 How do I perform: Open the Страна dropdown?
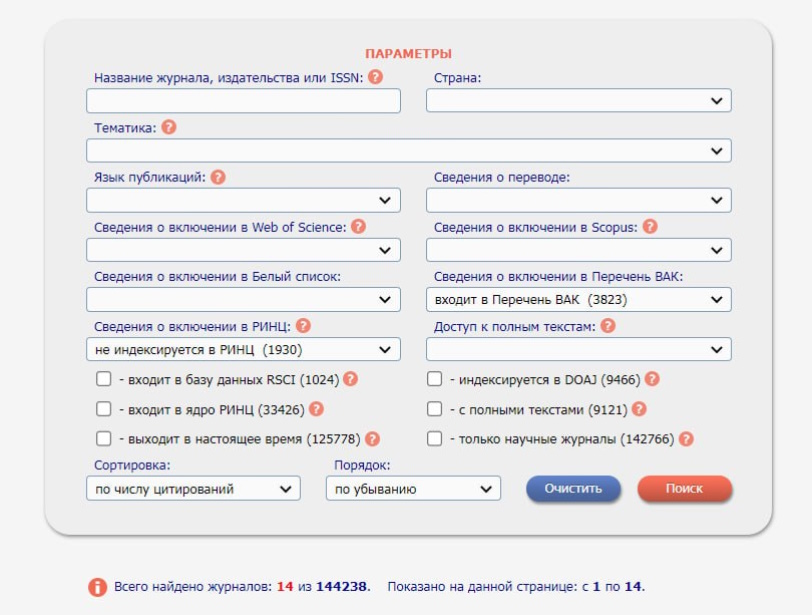tap(578, 101)
